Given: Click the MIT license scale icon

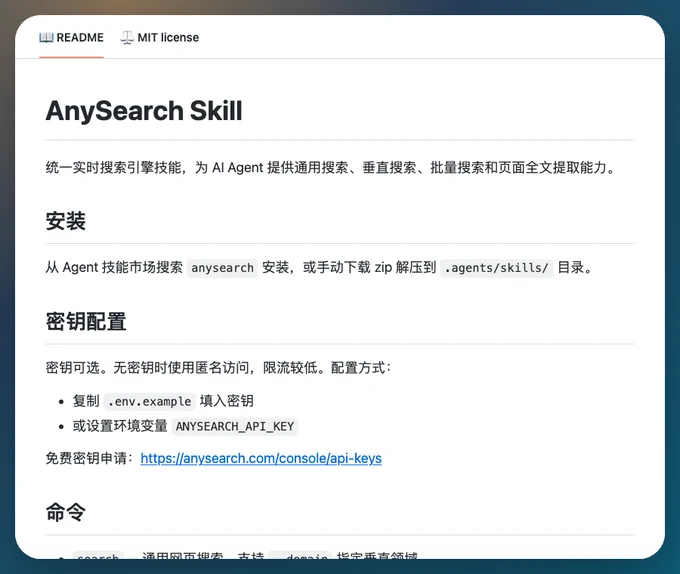Looking at the screenshot, I should tap(127, 38).
